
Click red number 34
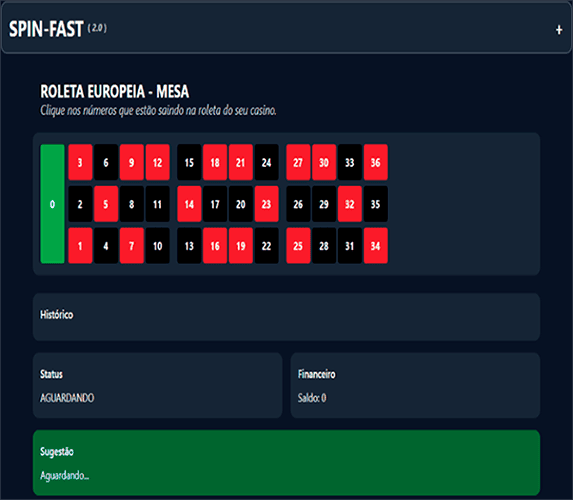pyautogui.click(x=376, y=246)
